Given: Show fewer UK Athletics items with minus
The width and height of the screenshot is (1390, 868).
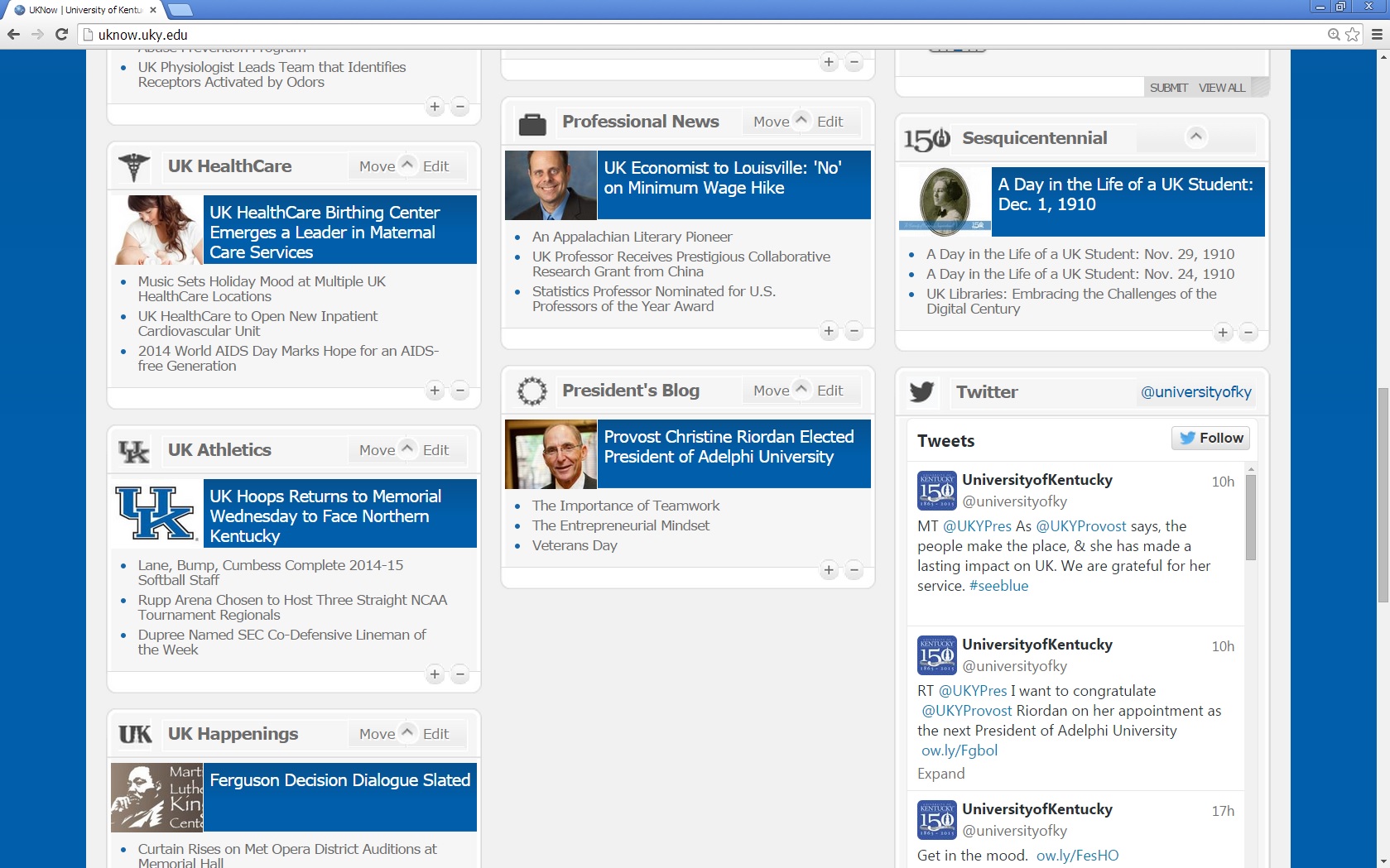Looking at the screenshot, I should coord(460,674).
